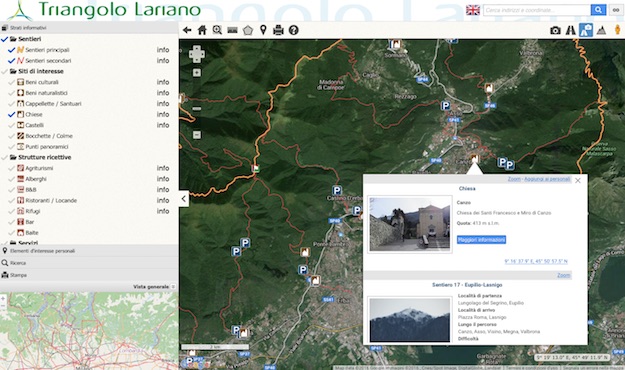Collapse the Siti di interesse folder

pos(13,71)
